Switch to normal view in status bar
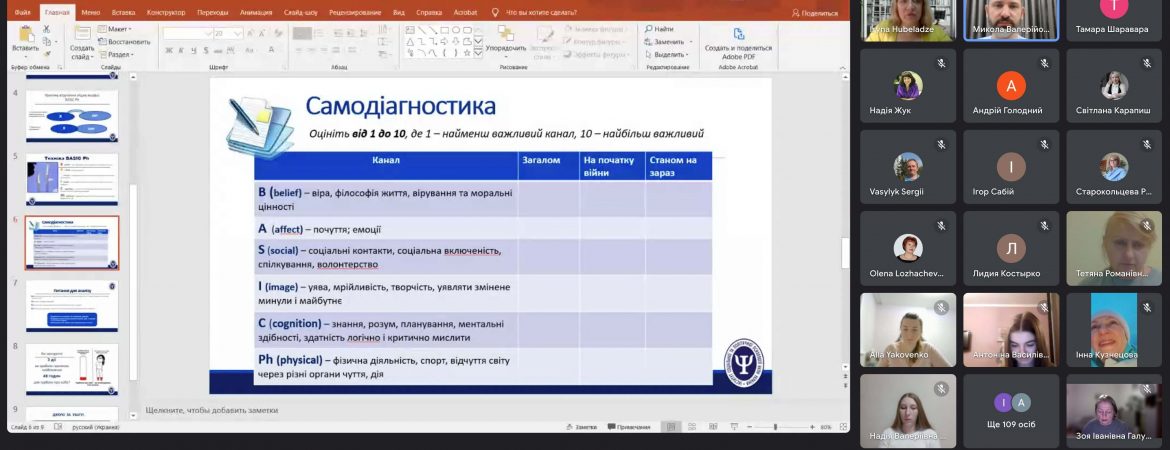The image size is (1170, 450). (671, 427)
